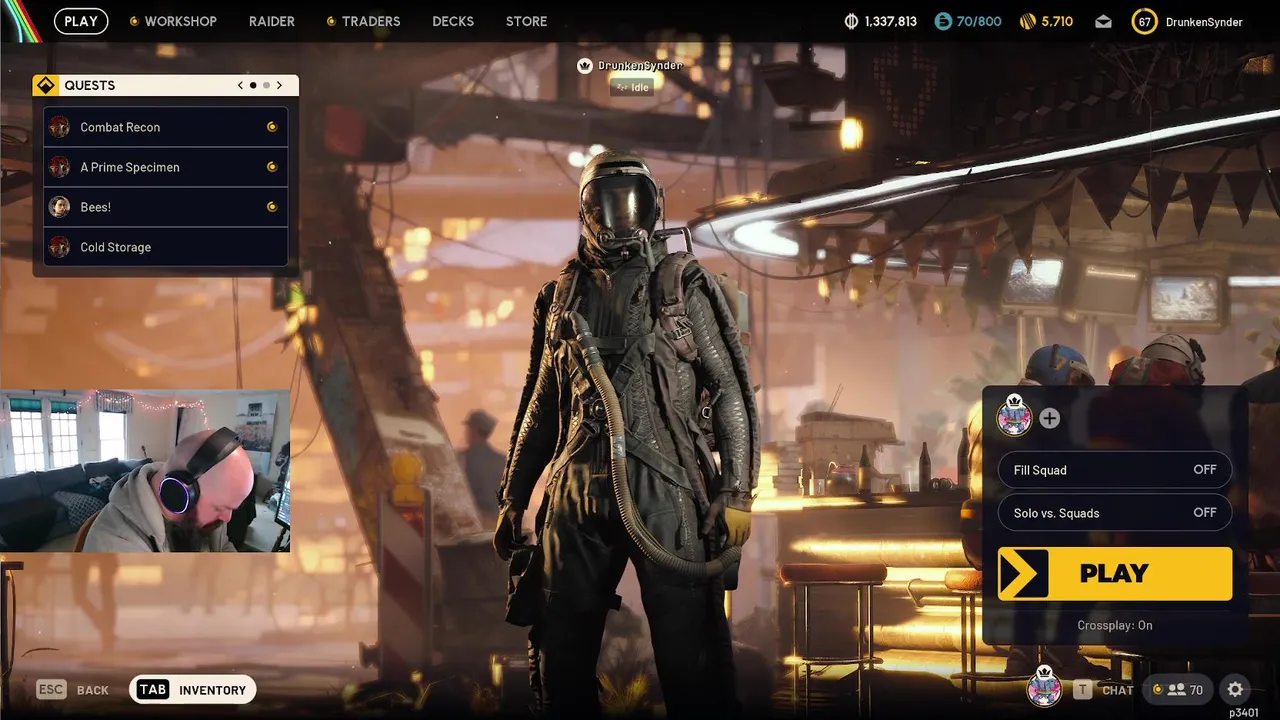
Task: Click the Quests panel diamond icon
Action: (x=45, y=86)
